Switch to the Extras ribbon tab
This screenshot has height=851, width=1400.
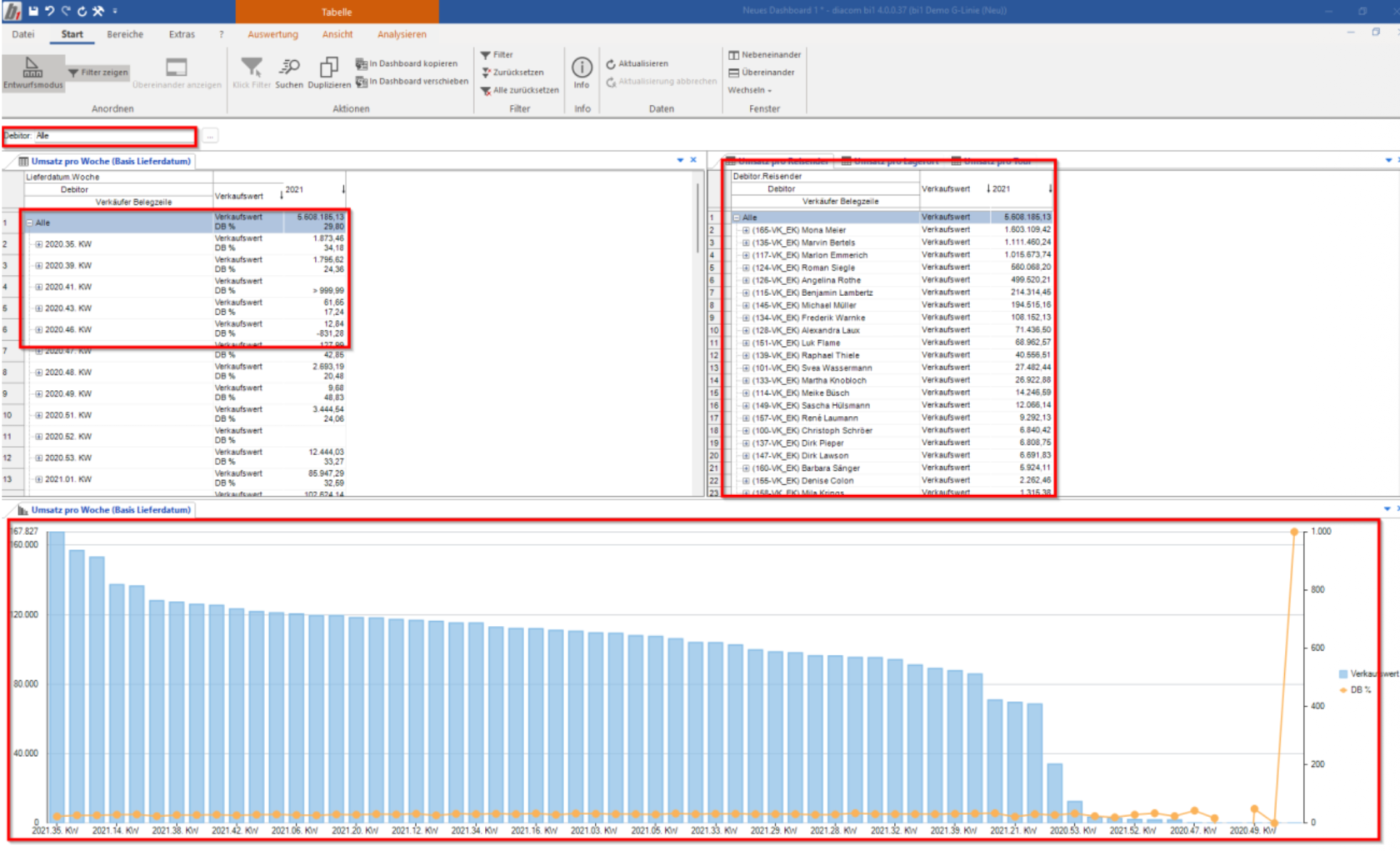point(182,34)
